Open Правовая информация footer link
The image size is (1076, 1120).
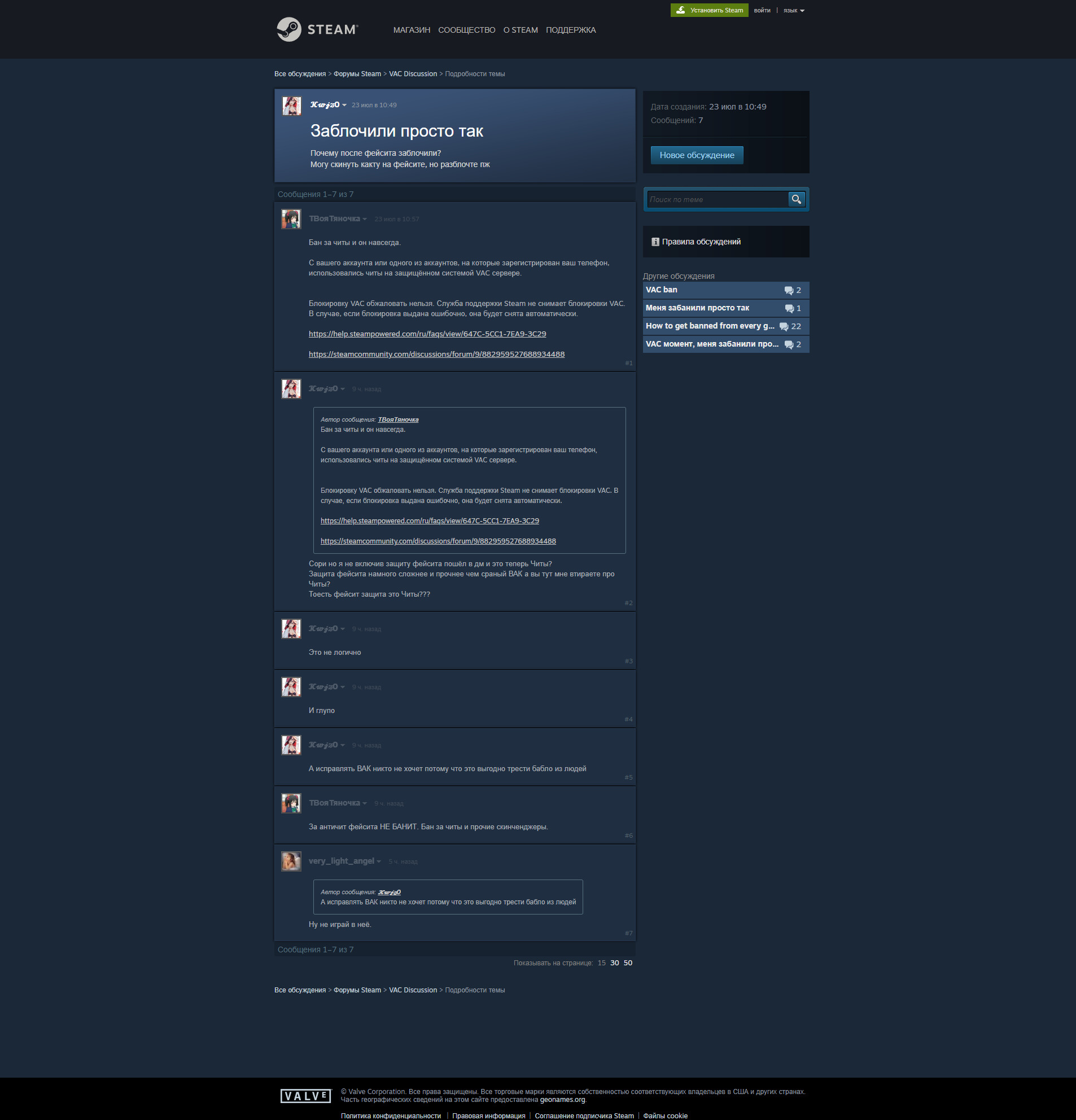tap(488, 1115)
